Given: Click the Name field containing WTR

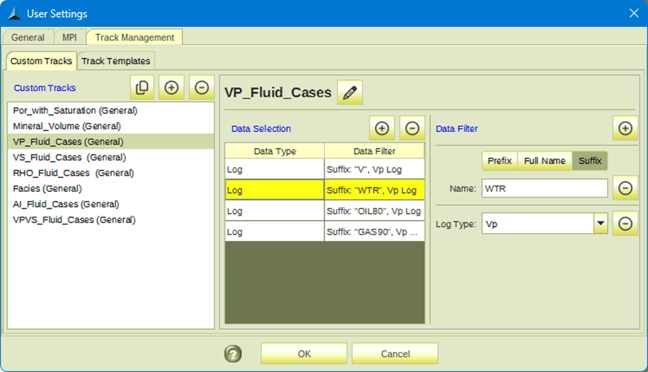Looking at the screenshot, I should pos(544,188).
